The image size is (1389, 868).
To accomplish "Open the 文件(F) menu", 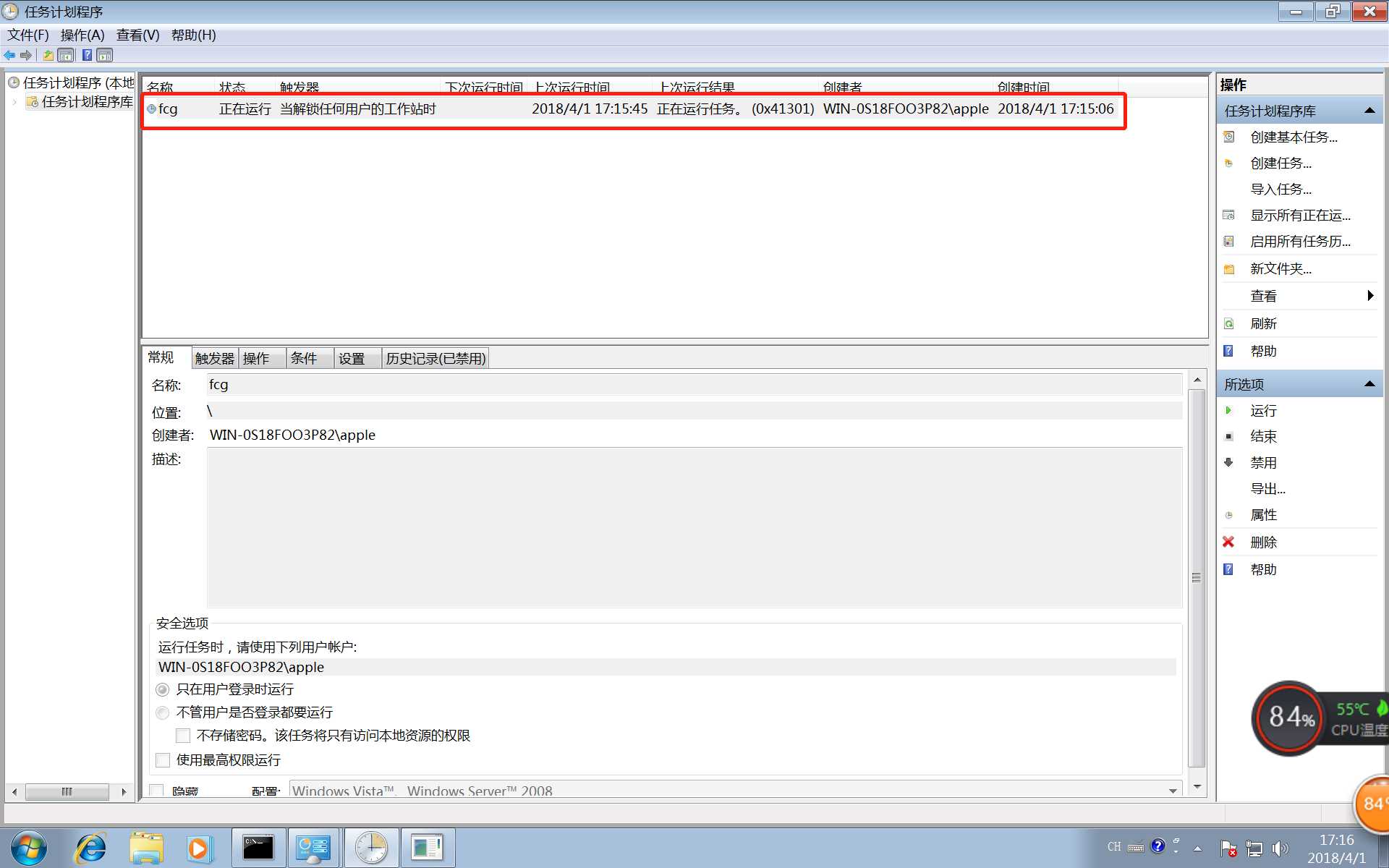I will (x=28, y=35).
